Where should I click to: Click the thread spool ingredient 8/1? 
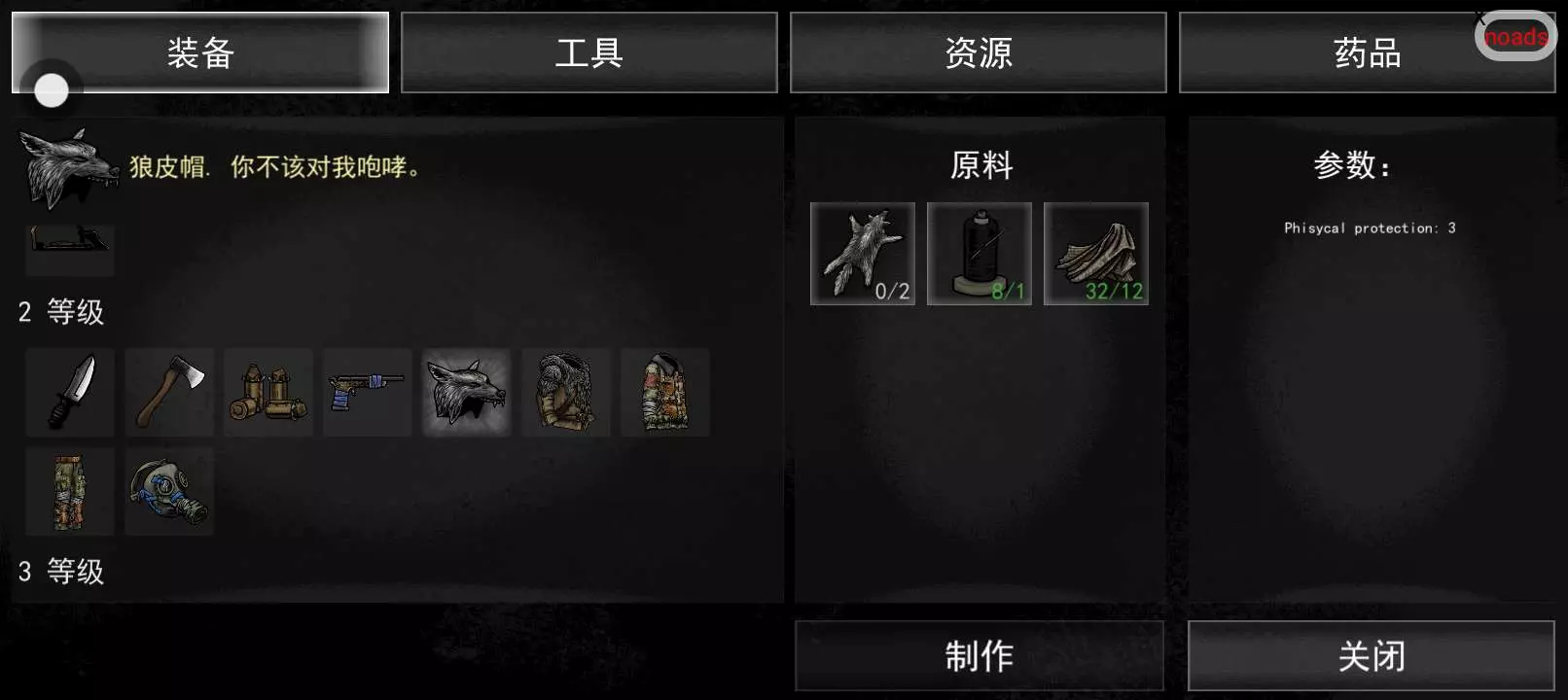point(980,254)
